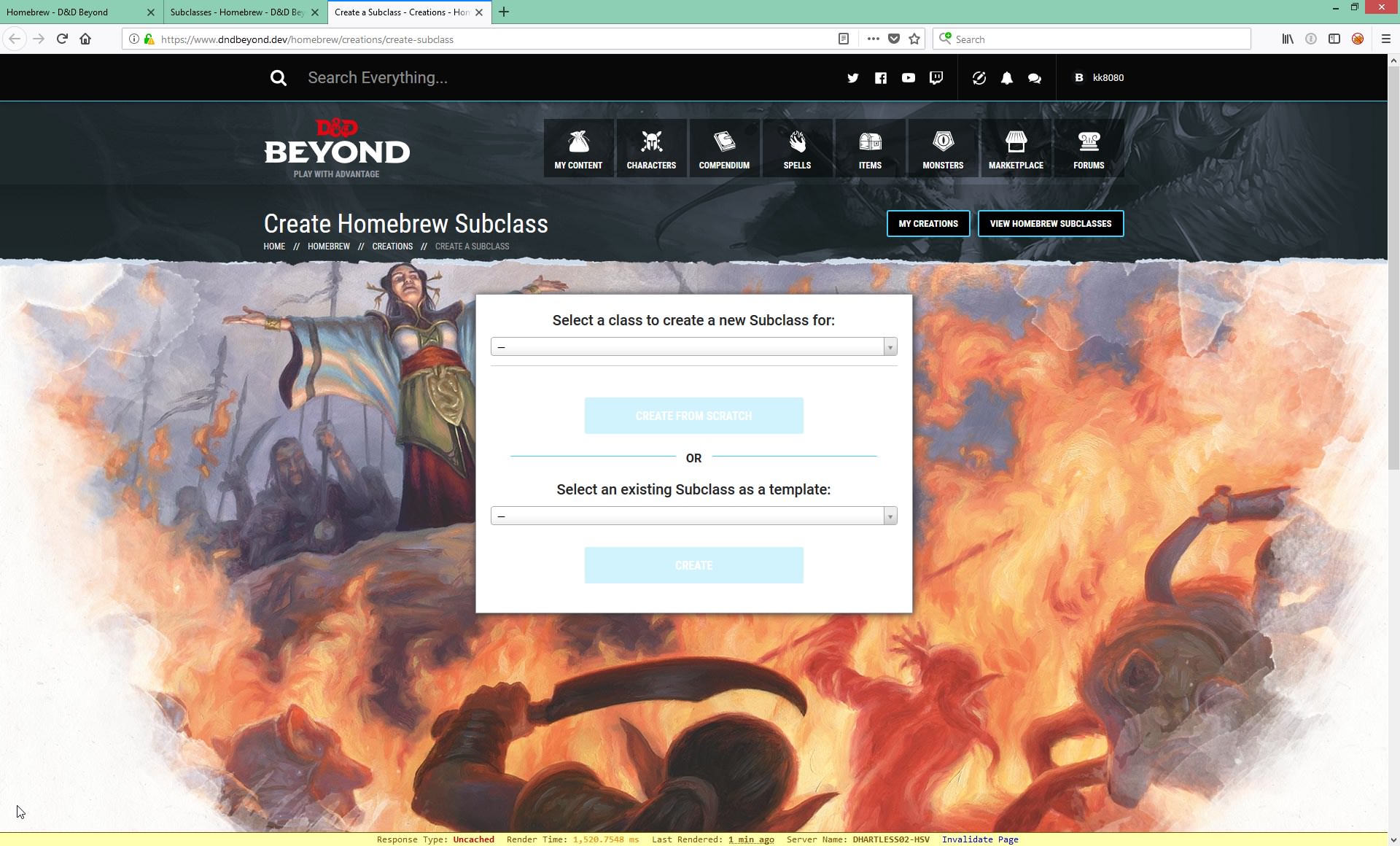Click the browser Search box
Screen dimensions: 1400x846
coord(1092,39)
